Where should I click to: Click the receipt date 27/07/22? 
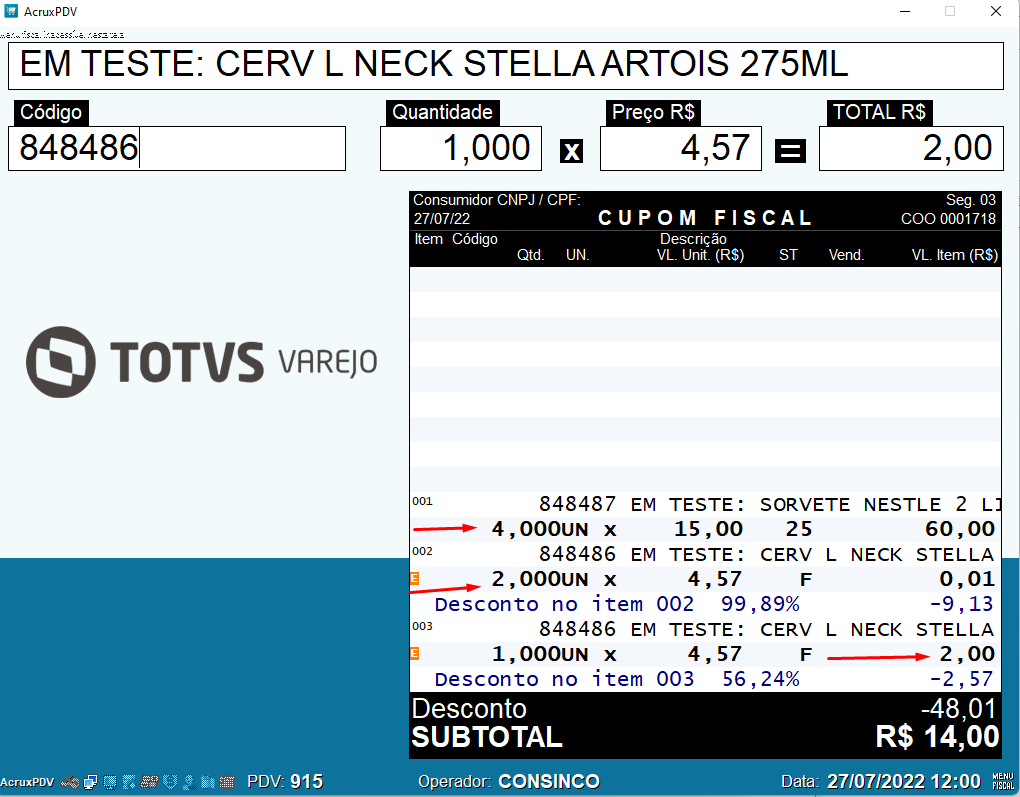(442, 219)
